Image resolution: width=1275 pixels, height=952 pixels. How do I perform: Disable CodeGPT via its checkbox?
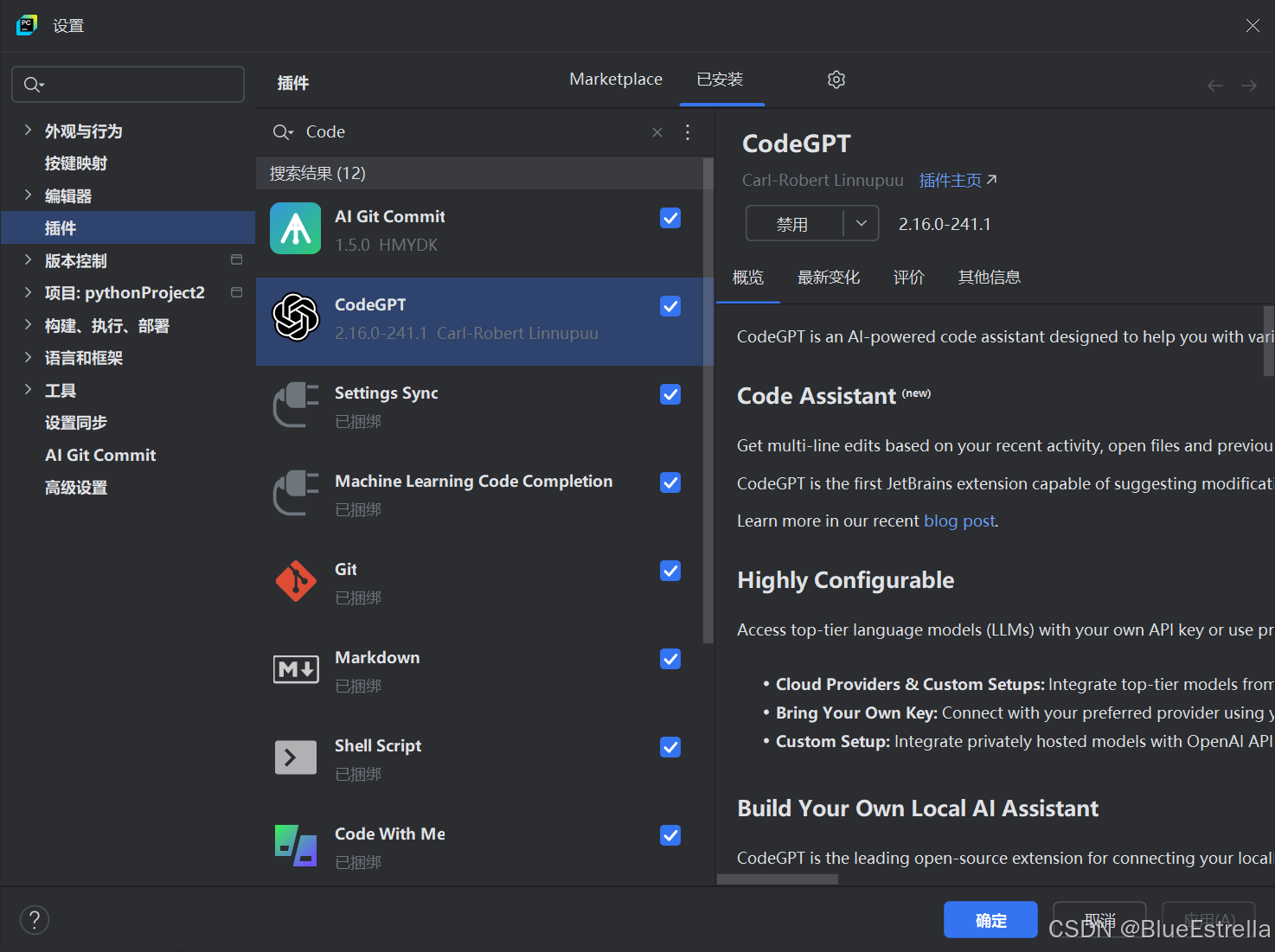670,306
